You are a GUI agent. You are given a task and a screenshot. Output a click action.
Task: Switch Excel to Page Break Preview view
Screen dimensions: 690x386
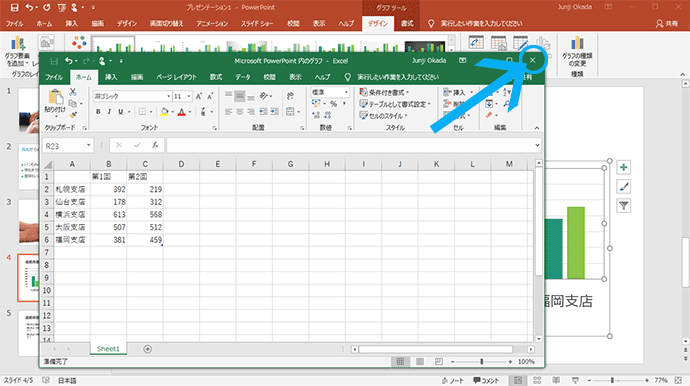coord(439,361)
